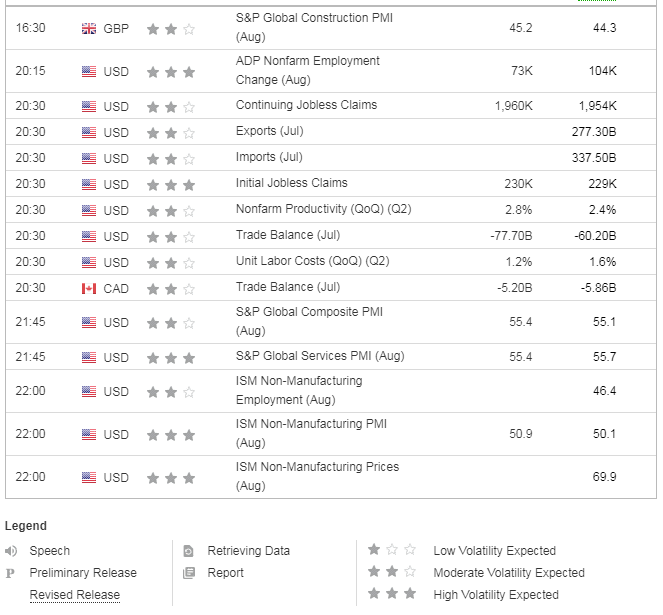This screenshot has width=663, height=615.
Task: Click the Revised Release legend text
Action: (x=75, y=595)
